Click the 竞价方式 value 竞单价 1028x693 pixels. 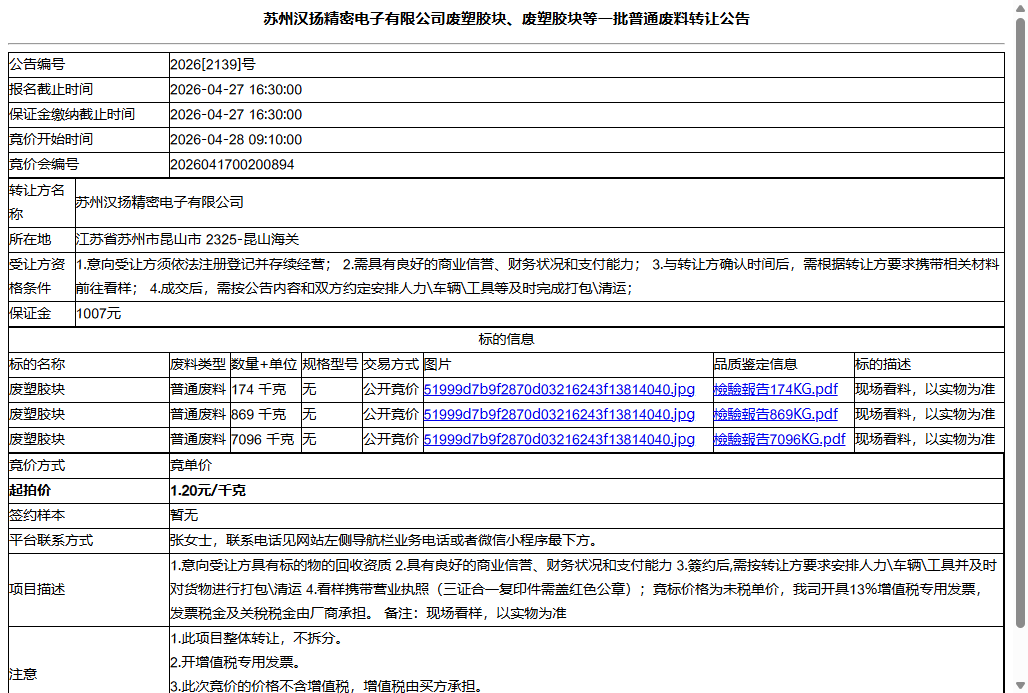tap(191, 465)
